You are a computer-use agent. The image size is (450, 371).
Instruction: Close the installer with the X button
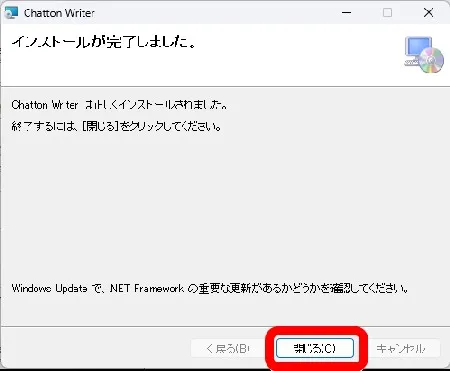pos(428,13)
